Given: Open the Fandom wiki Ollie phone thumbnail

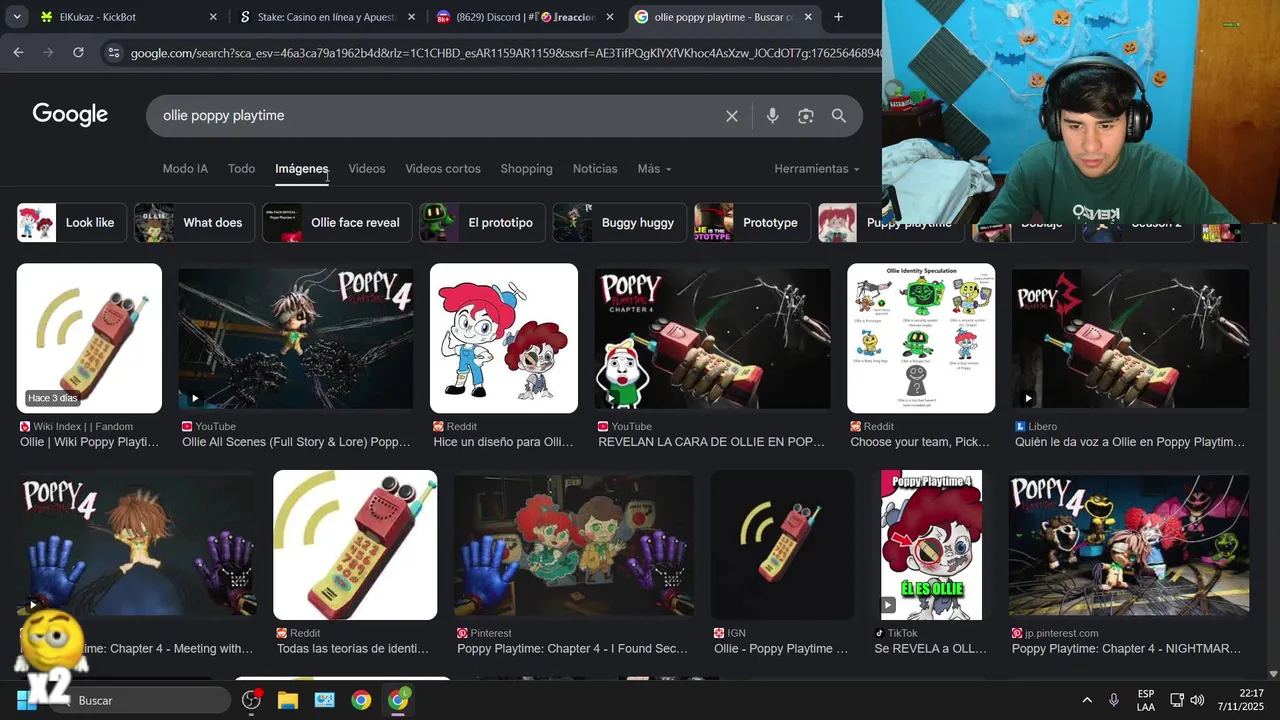Looking at the screenshot, I should tap(89, 338).
